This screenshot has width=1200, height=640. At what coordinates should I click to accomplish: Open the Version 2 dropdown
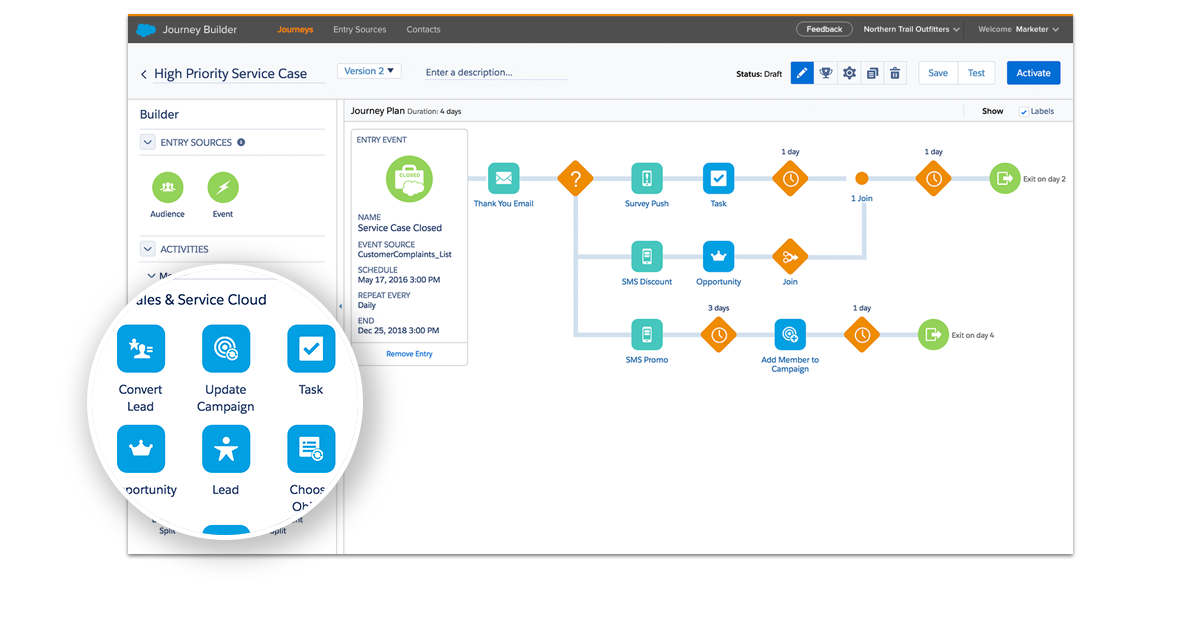[x=369, y=71]
